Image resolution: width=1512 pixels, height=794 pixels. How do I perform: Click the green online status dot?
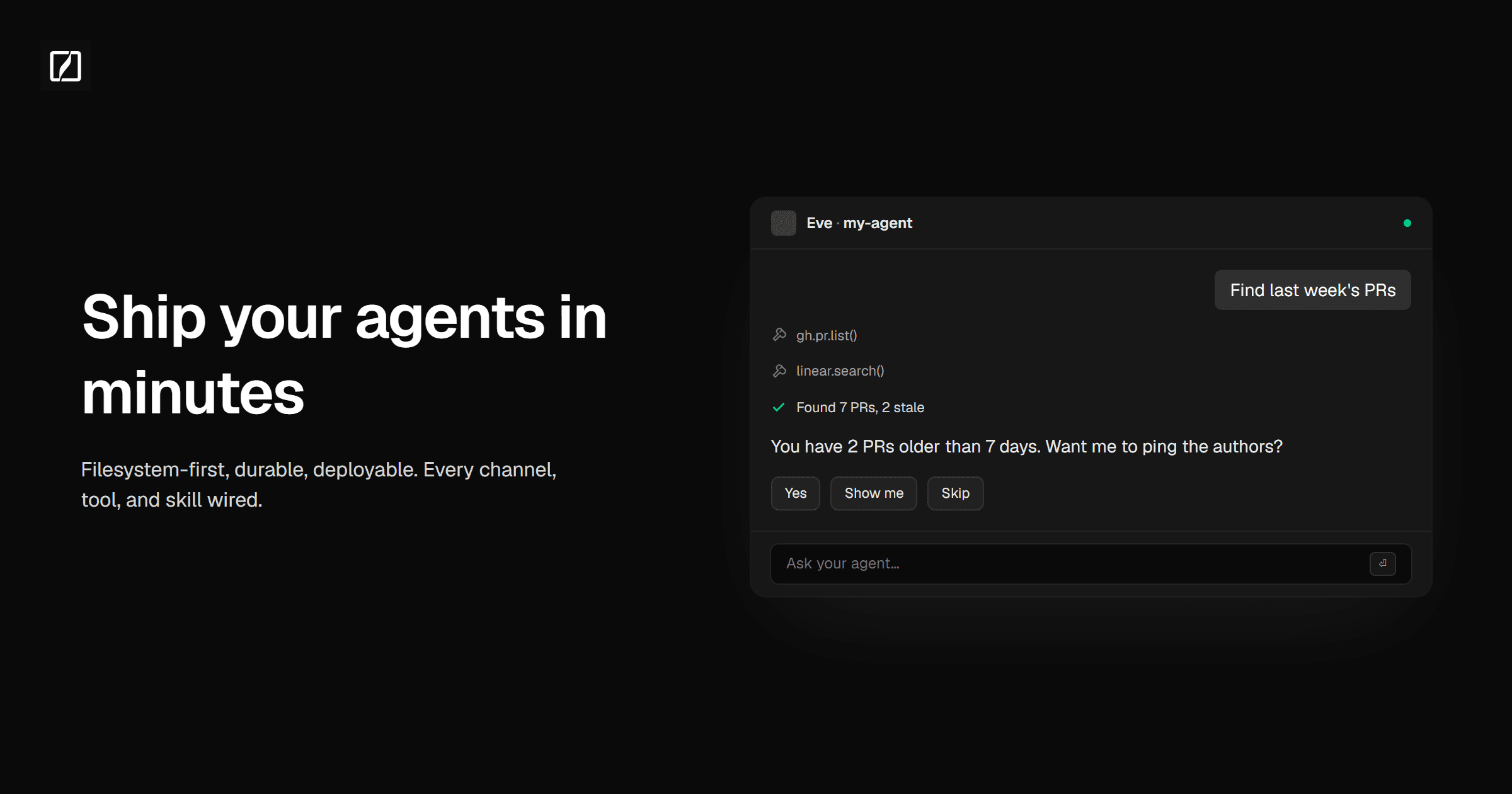point(1407,223)
